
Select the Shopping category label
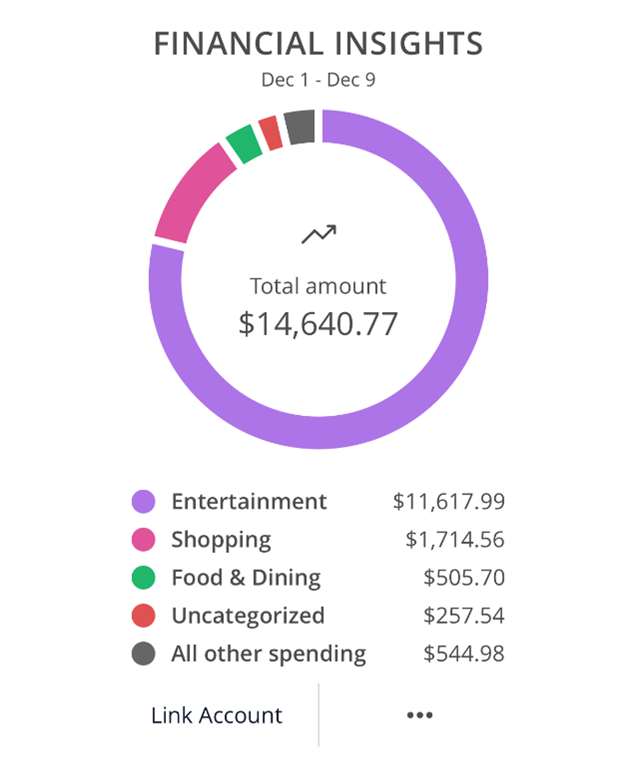tap(221, 540)
